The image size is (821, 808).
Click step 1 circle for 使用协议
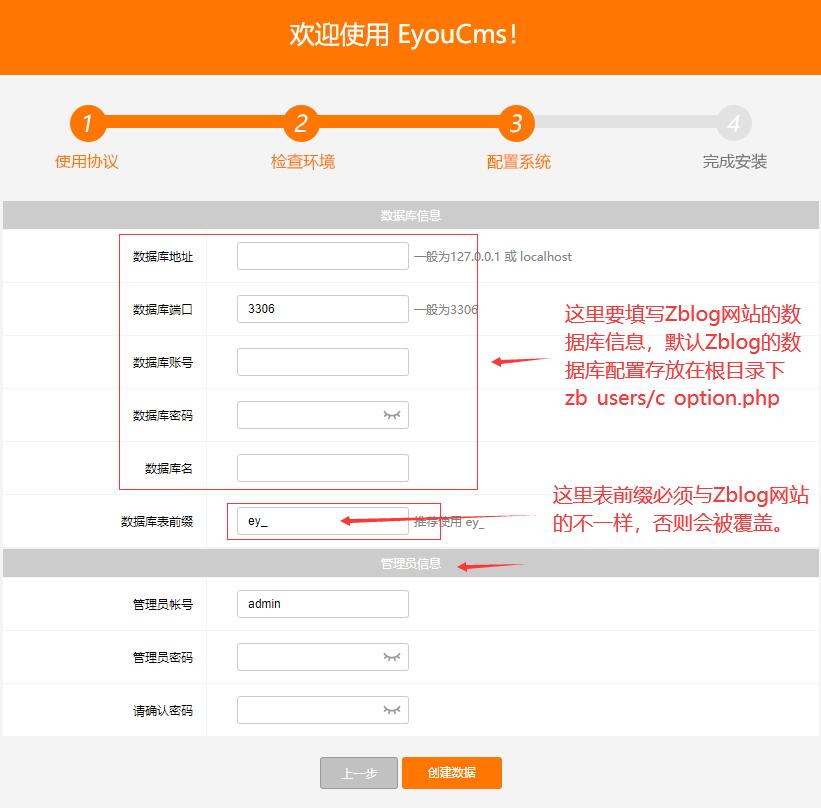pyautogui.click(x=88, y=124)
